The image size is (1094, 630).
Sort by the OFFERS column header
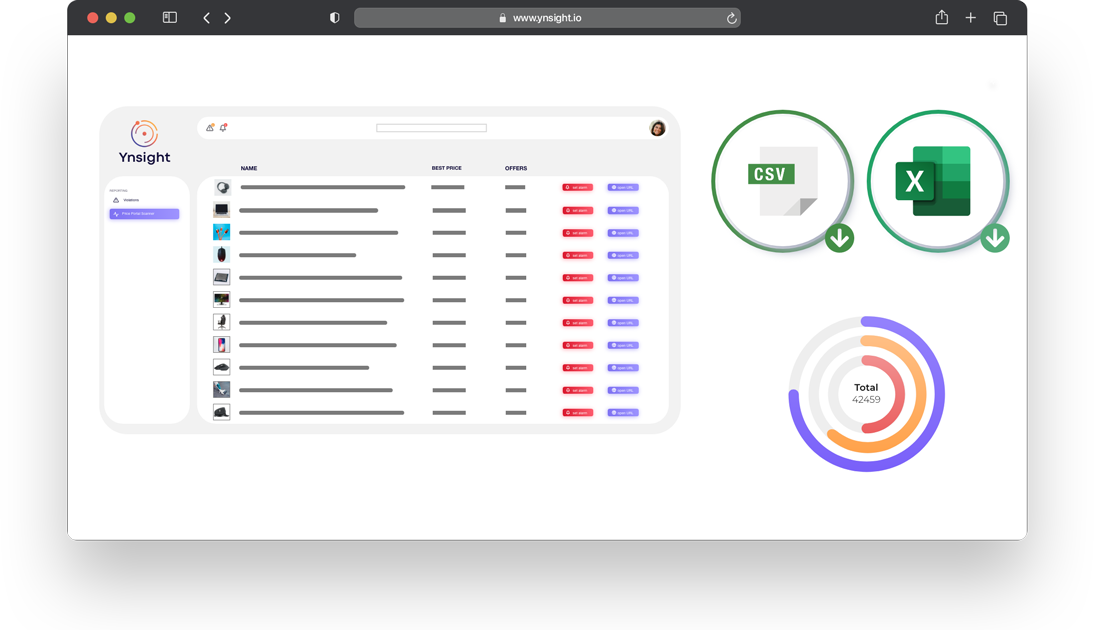pos(516,168)
